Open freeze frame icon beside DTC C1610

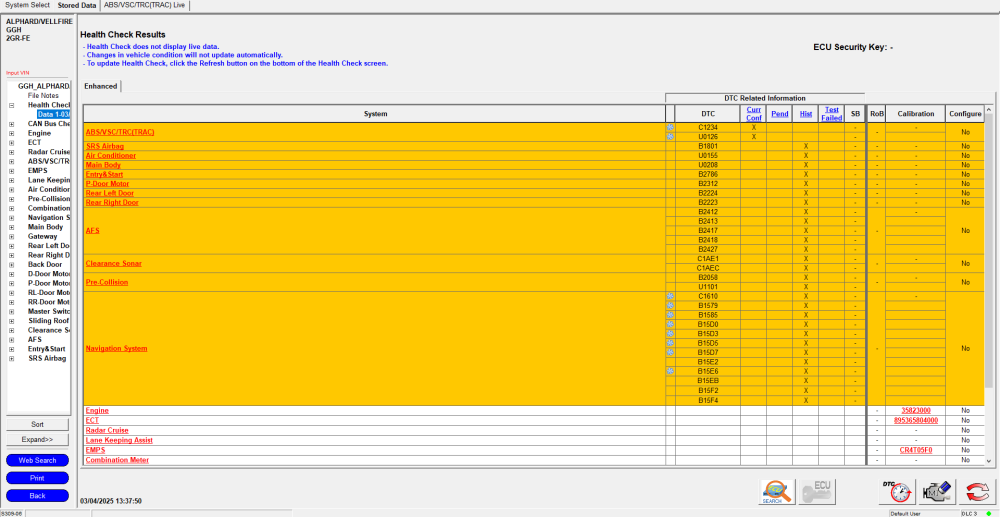coord(670,296)
